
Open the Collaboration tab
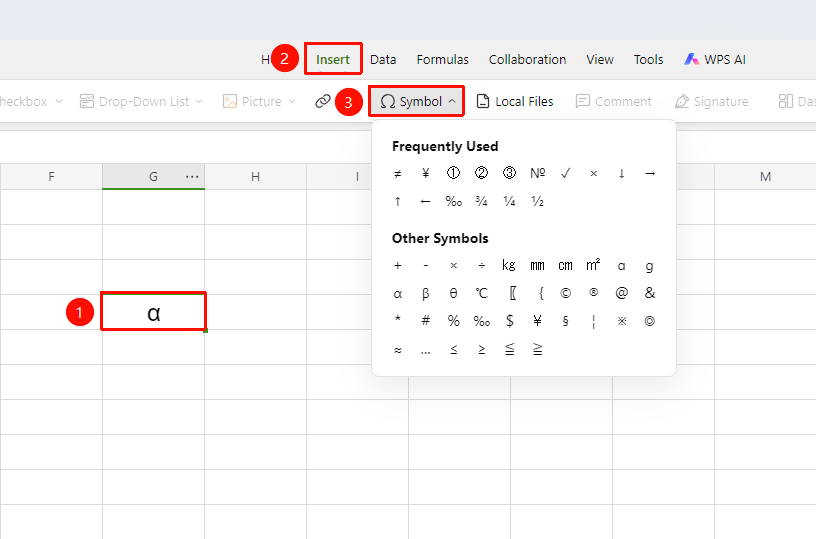coord(527,59)
